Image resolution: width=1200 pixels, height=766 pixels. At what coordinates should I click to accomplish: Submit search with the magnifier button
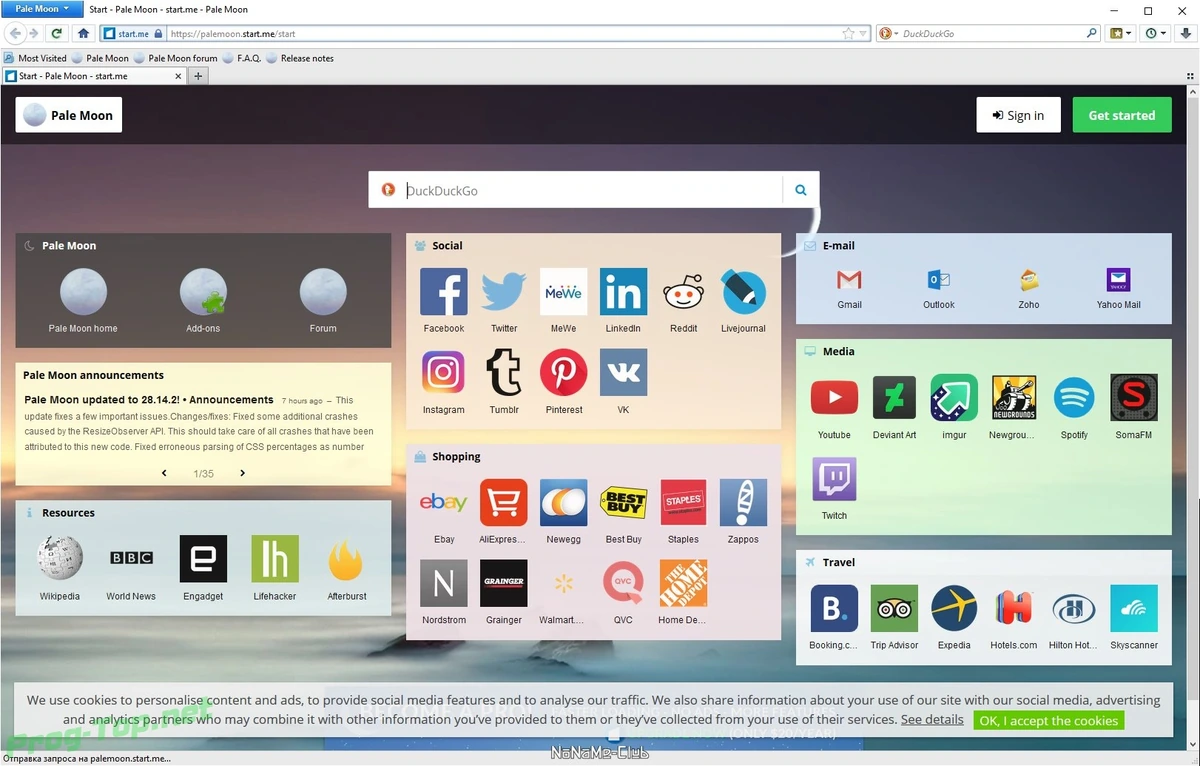pos(801,190)
